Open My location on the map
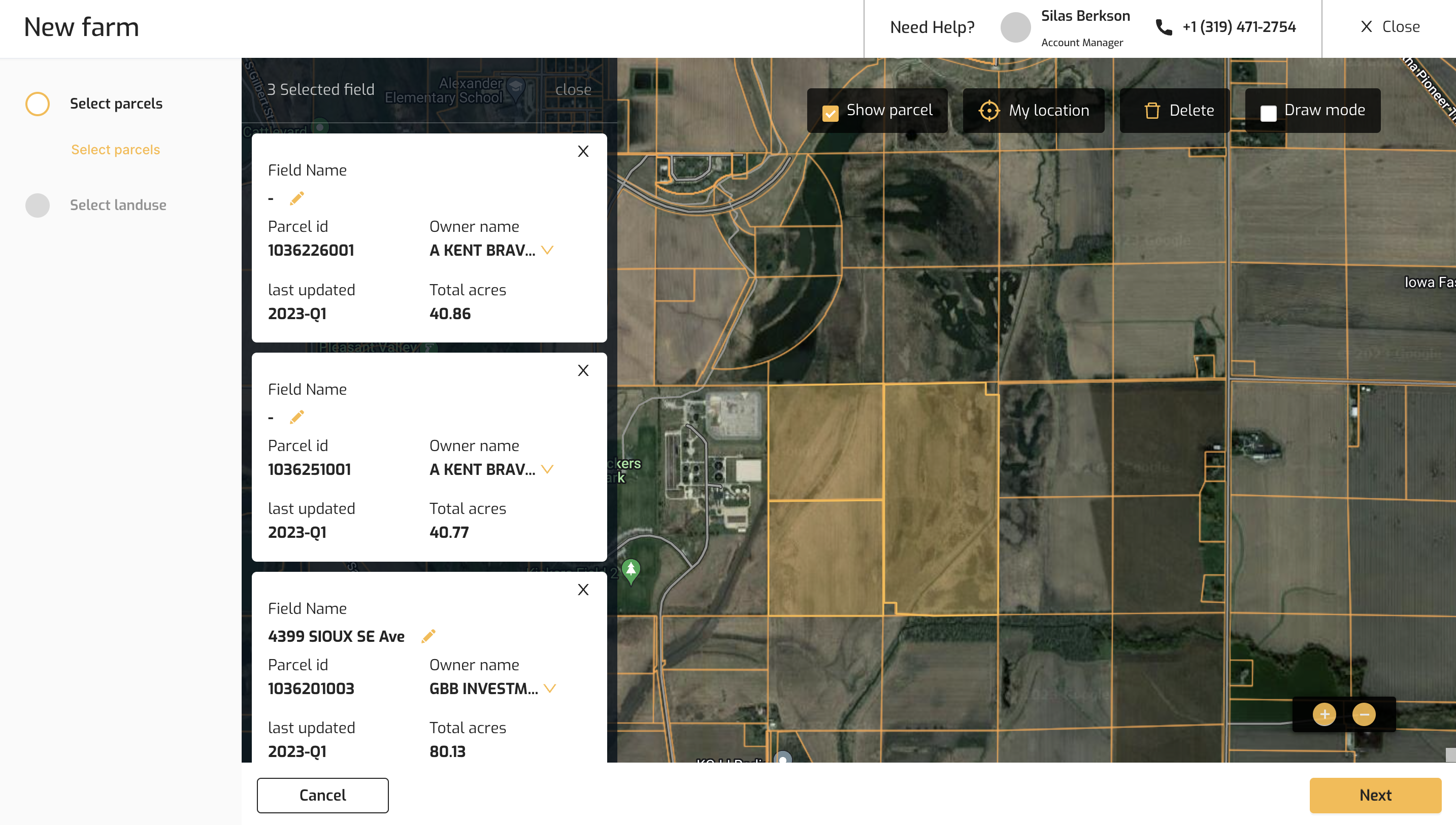 tap(1033, 110)
